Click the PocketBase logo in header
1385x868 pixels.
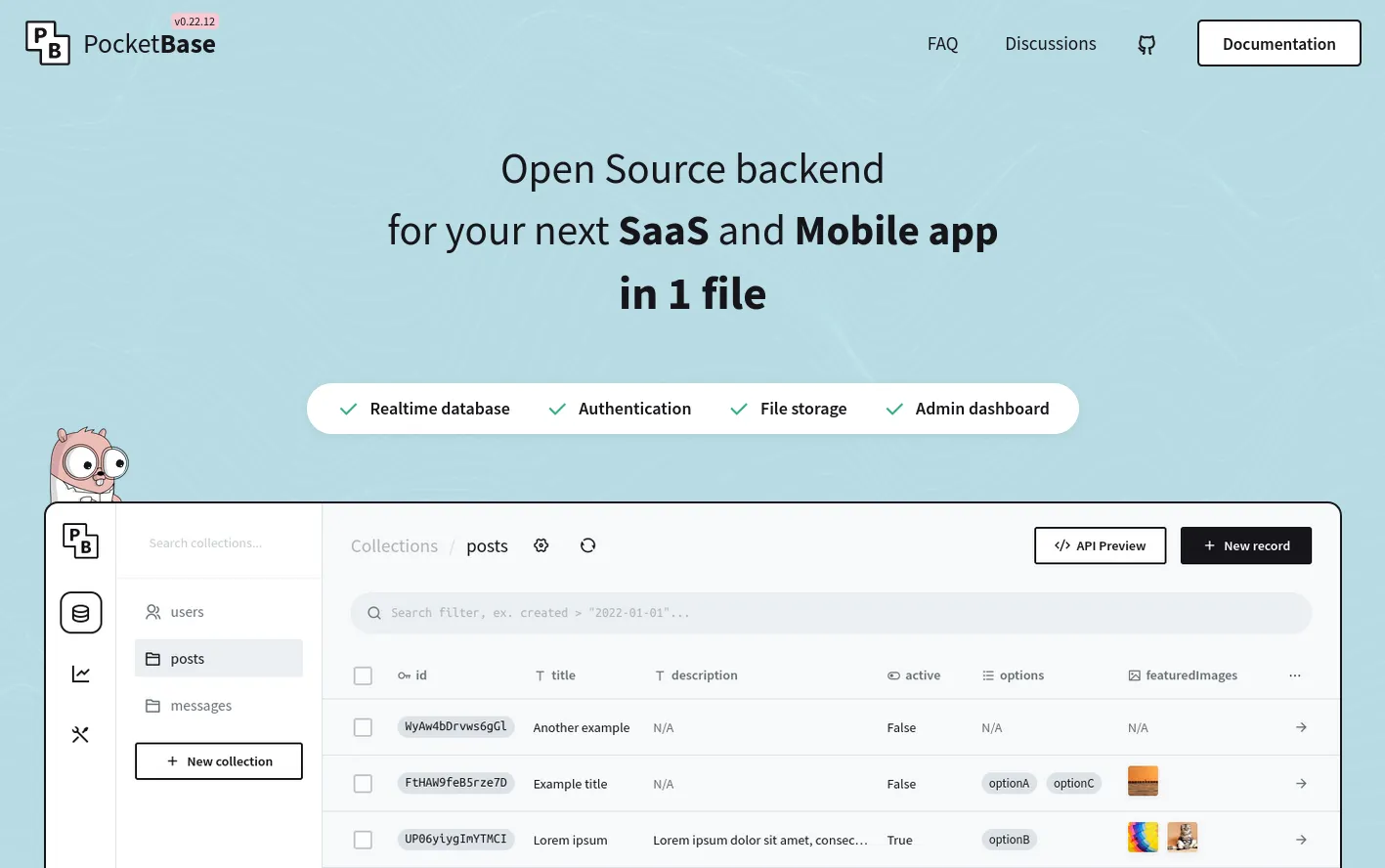coord(120,43)
